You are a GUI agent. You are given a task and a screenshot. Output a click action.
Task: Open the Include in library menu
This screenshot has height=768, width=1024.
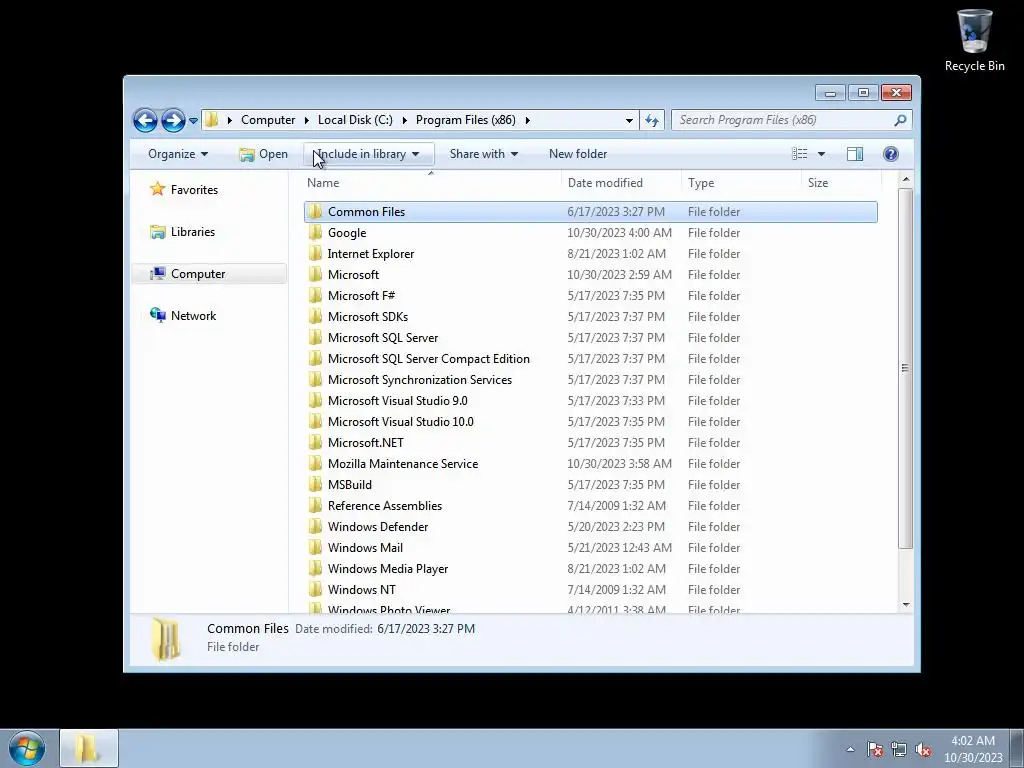pyautogui.click(x=368, y=154)
